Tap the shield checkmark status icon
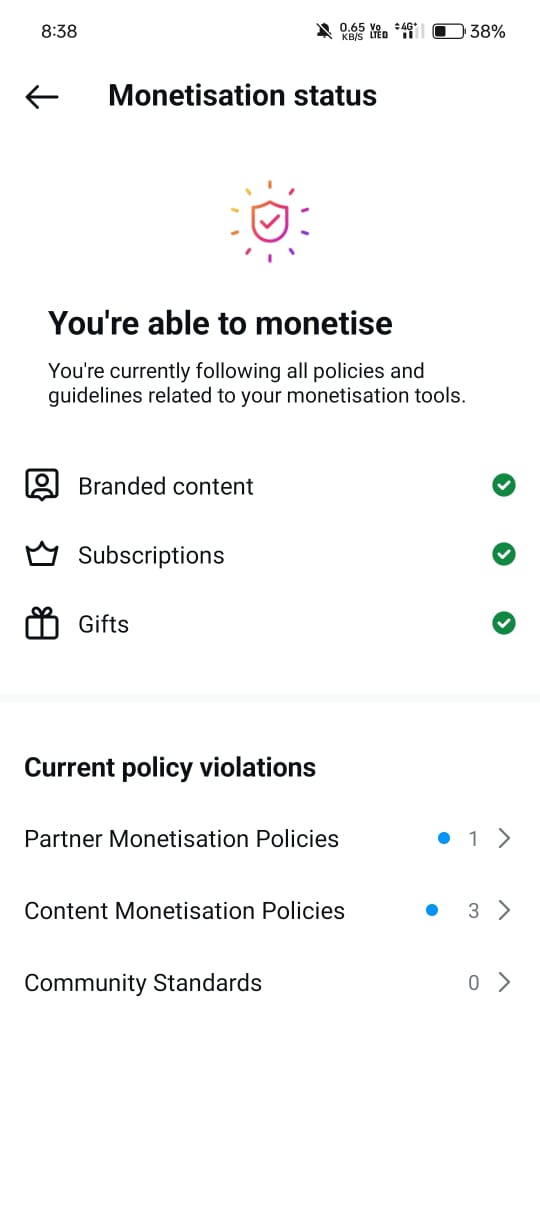This screenshot has height=1206, width=540. click(270, 222)
